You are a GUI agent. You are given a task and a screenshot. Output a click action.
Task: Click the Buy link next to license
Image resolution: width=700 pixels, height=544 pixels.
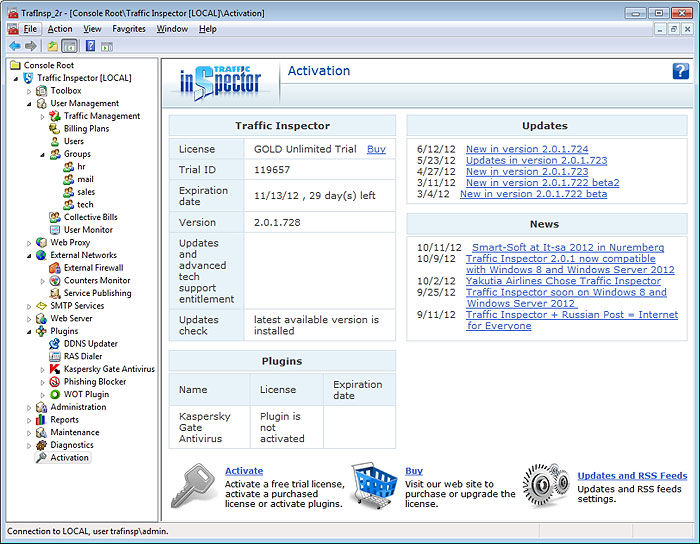click(x=376, y=149)
